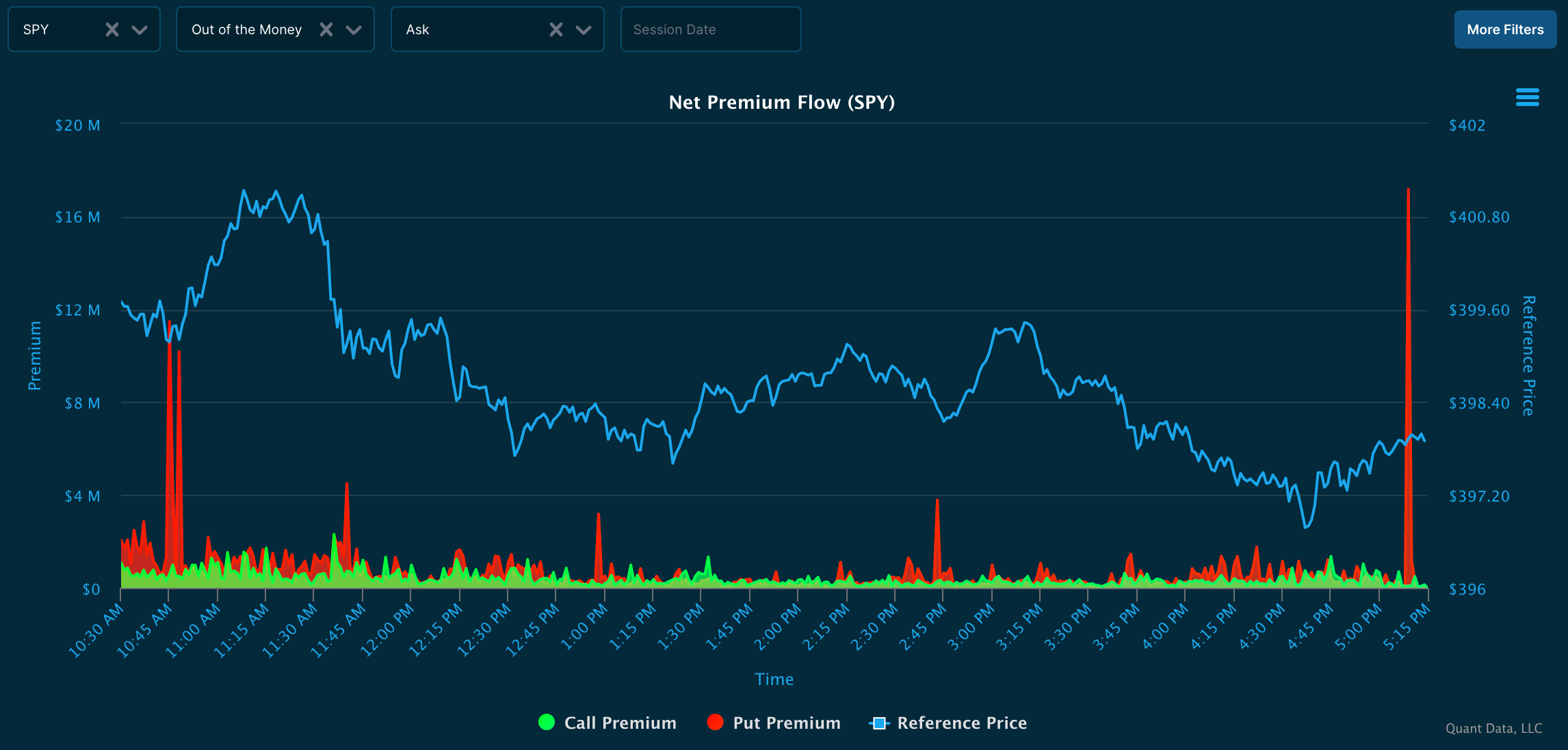Click the 2:45 PM time axis label

point(922,628)
